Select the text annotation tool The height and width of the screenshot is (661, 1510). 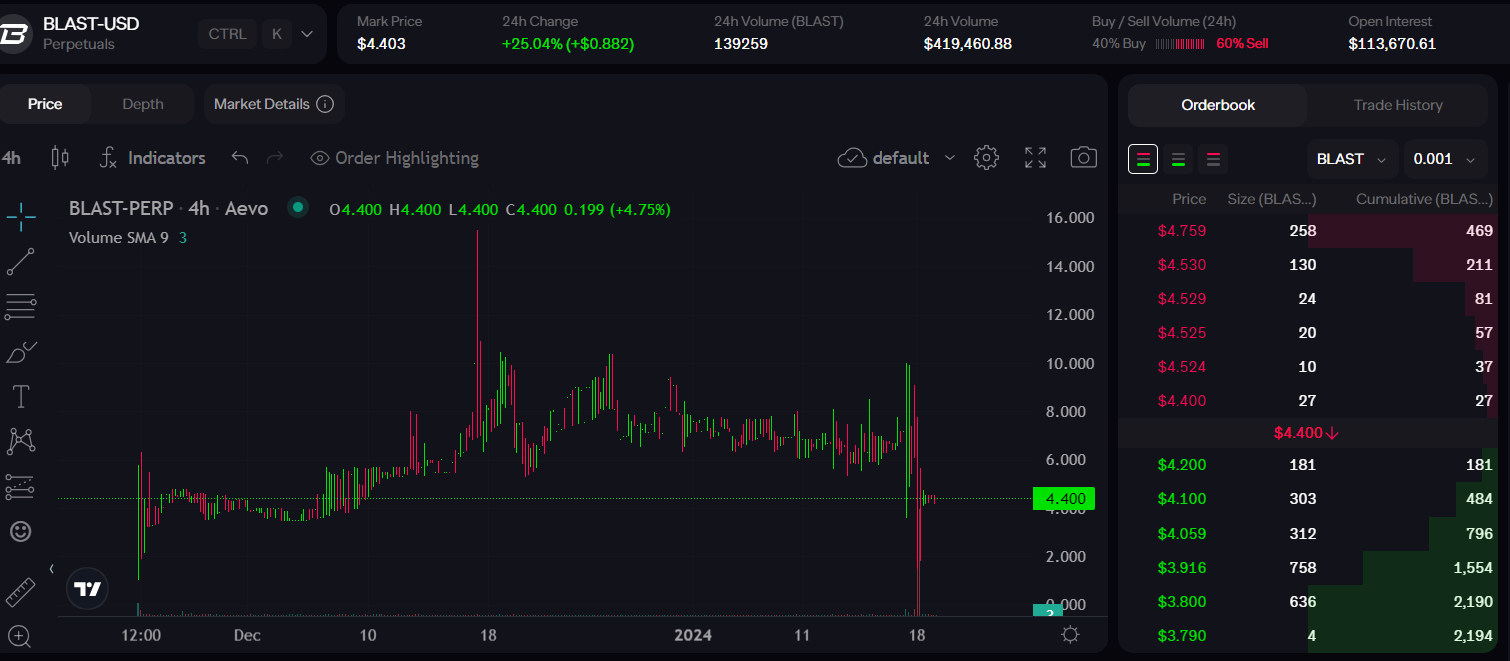[20, 396]
